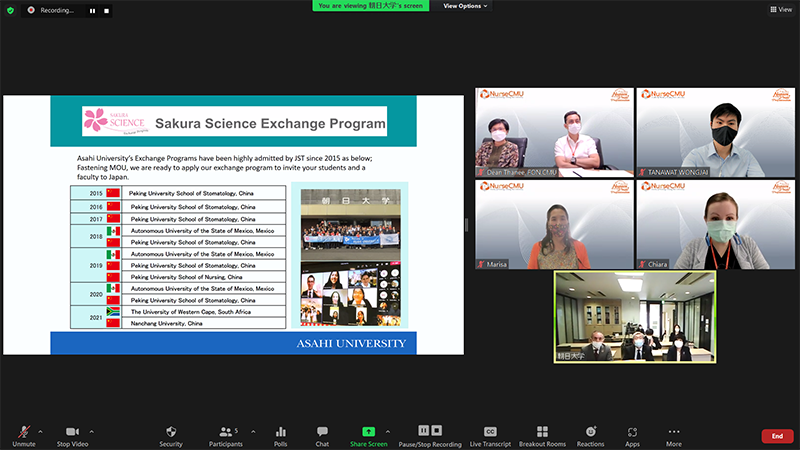Image resolution: width=800 pixels, height=450 pixels.
Task: Click the green encryption shield icon
Action: (x=10, y=10)
